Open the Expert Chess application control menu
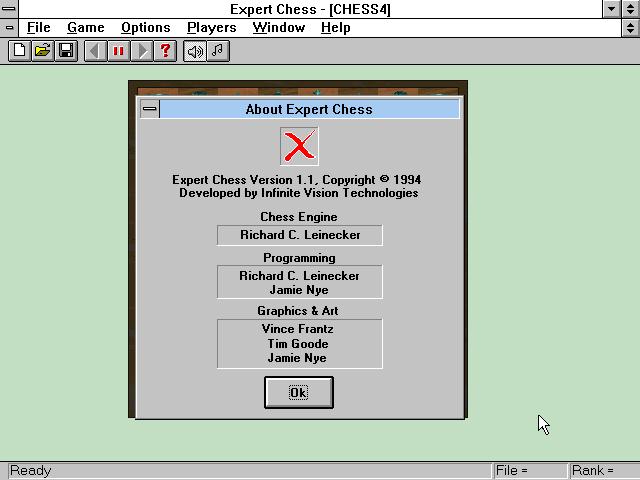This screenshot has width=640, height=480. (x=9, y=9)
